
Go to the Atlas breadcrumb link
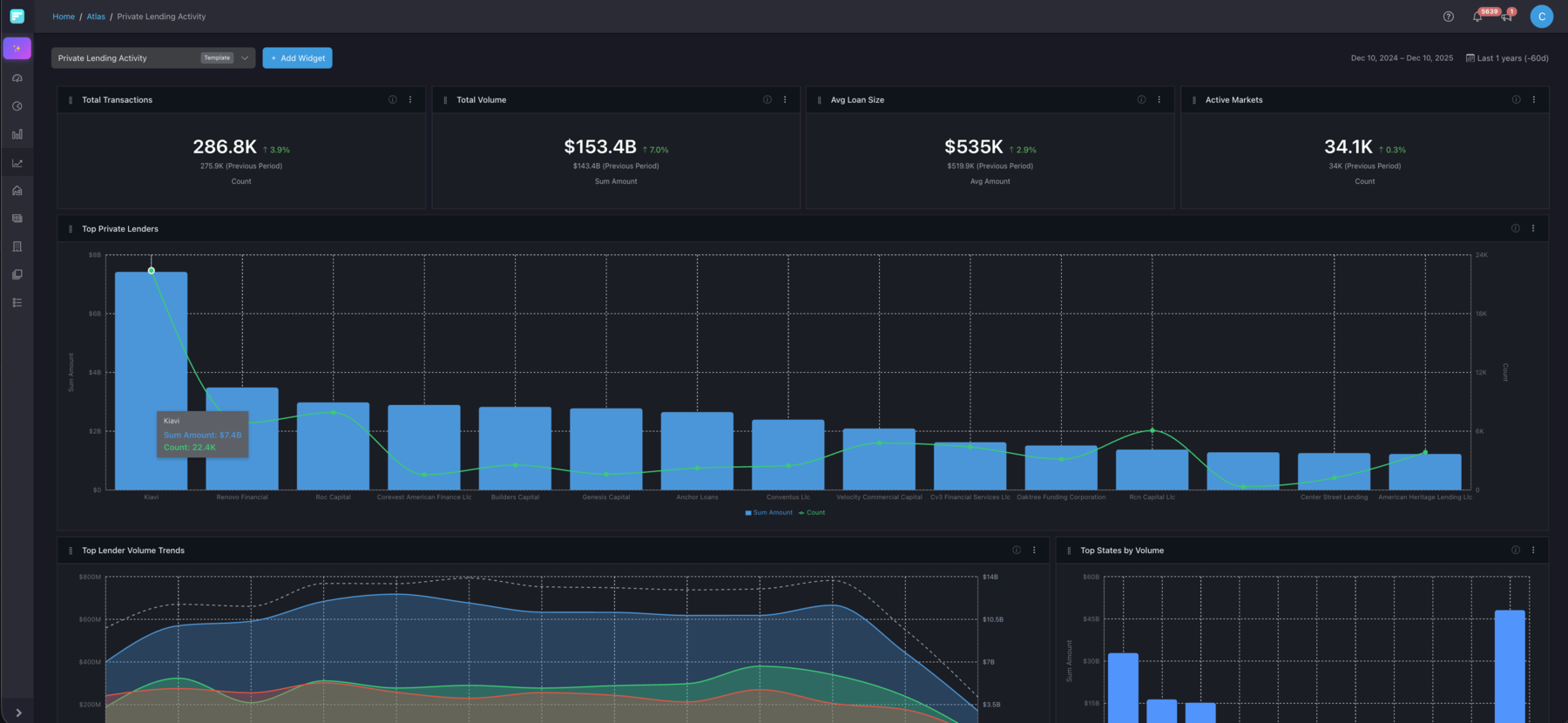coord(96,17)
